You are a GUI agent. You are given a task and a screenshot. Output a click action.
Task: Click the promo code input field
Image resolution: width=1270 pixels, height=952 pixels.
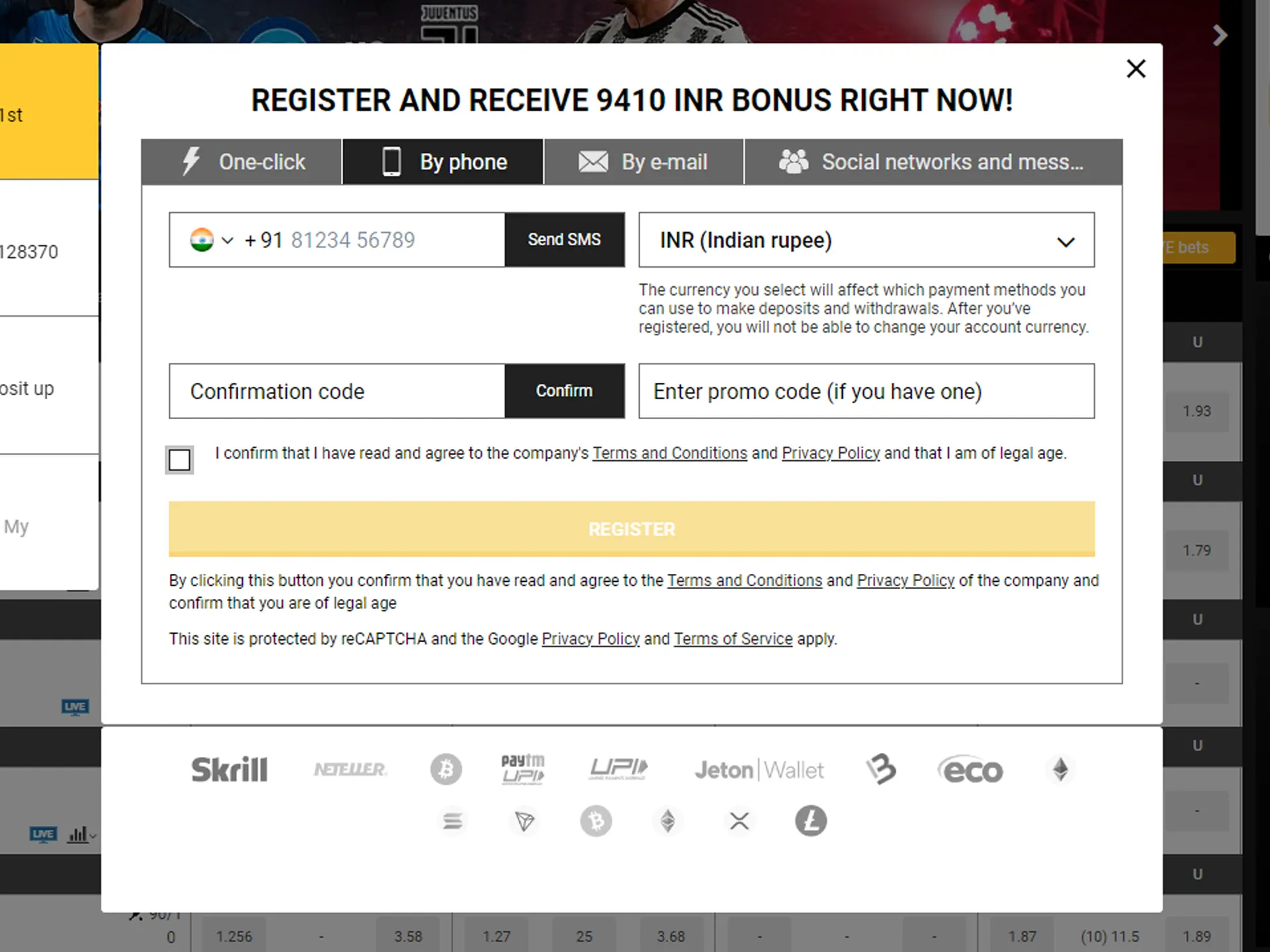(x=866, y=391)
